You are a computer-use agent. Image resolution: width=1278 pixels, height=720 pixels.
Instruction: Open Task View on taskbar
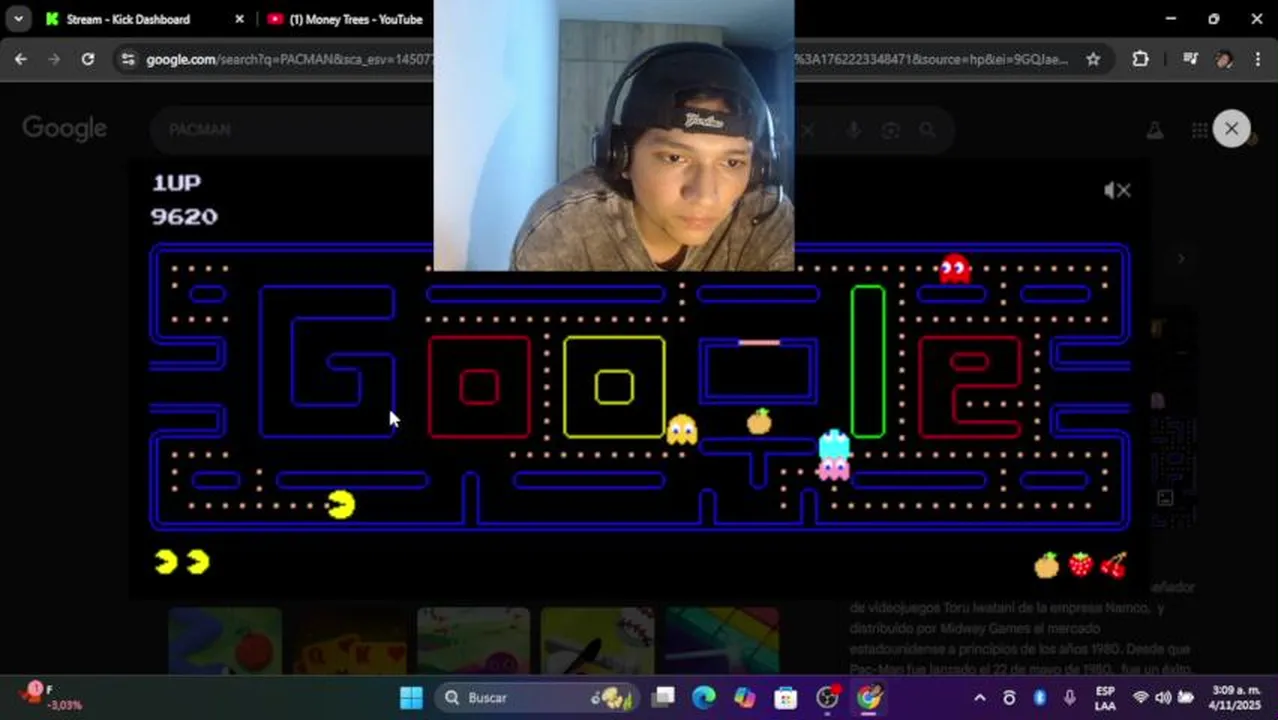pyautogui.click(x=664, y=697)
